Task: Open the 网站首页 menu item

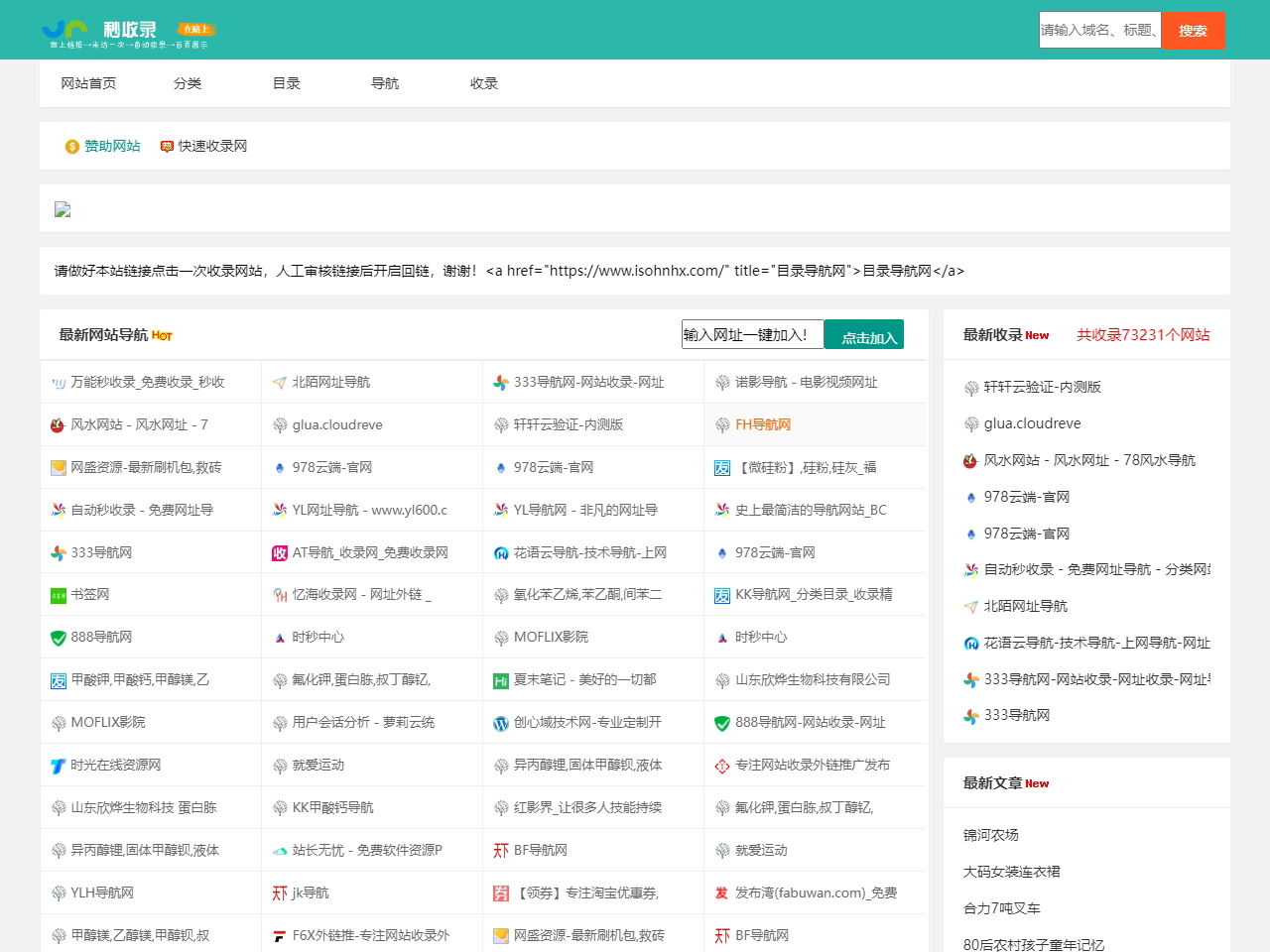Action: coord(87,83)
